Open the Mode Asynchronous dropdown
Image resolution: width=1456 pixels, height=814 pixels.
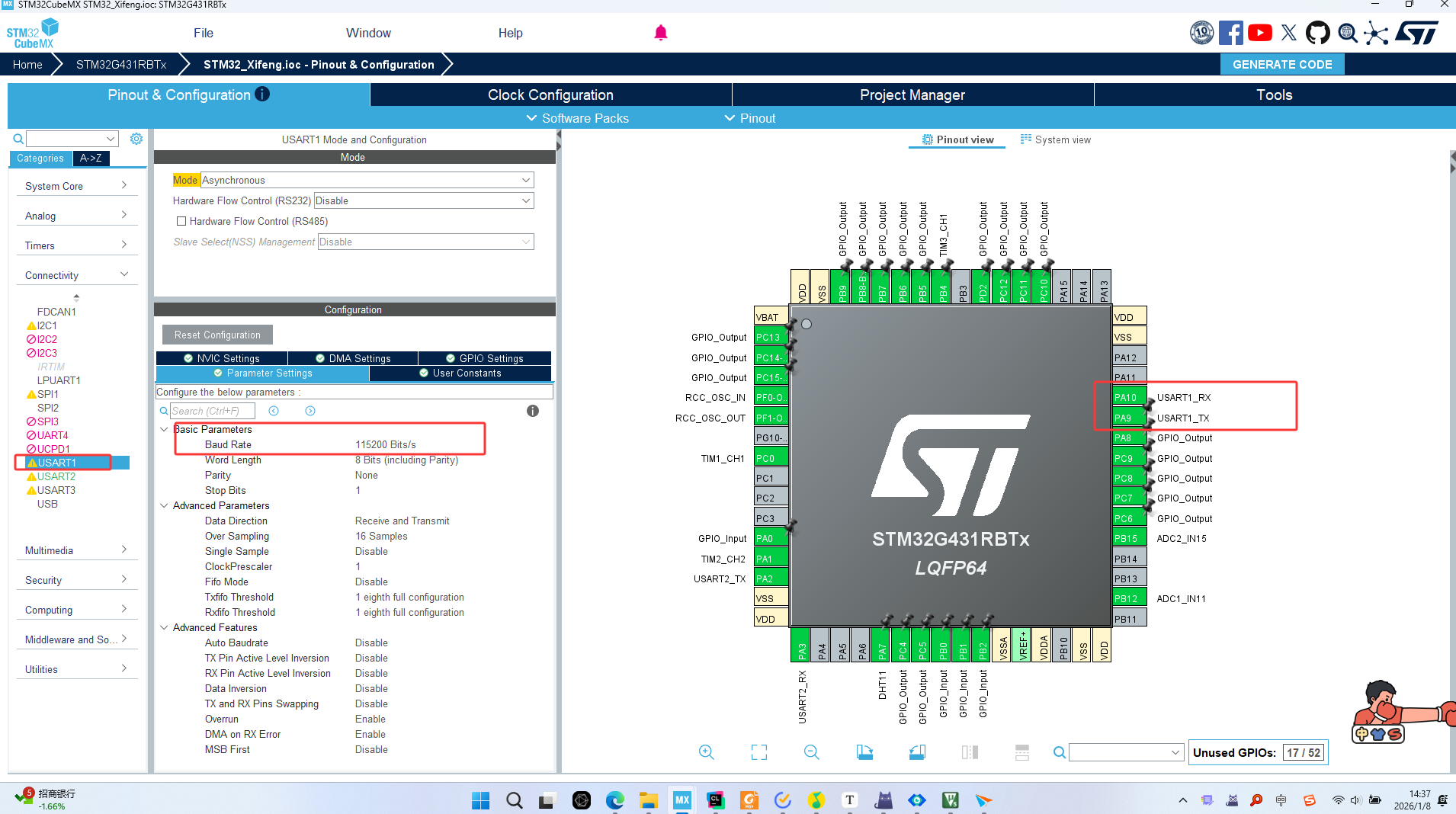click(x=367, y=180)
